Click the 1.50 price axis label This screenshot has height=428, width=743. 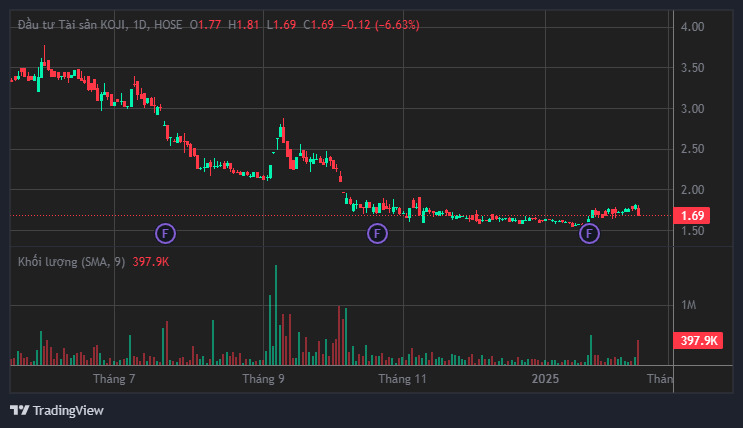tap(692, 231)
